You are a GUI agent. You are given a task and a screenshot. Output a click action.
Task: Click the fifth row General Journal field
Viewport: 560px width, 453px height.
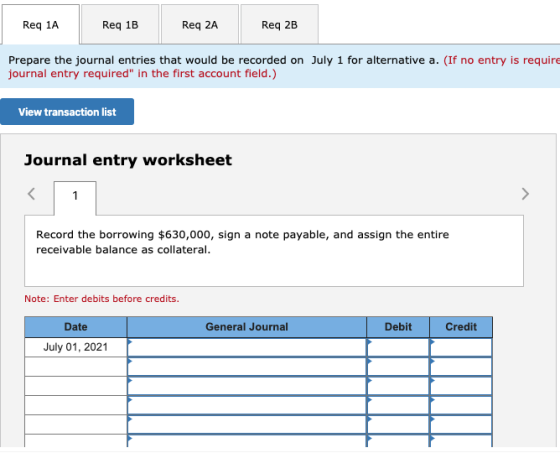(247, 424)
